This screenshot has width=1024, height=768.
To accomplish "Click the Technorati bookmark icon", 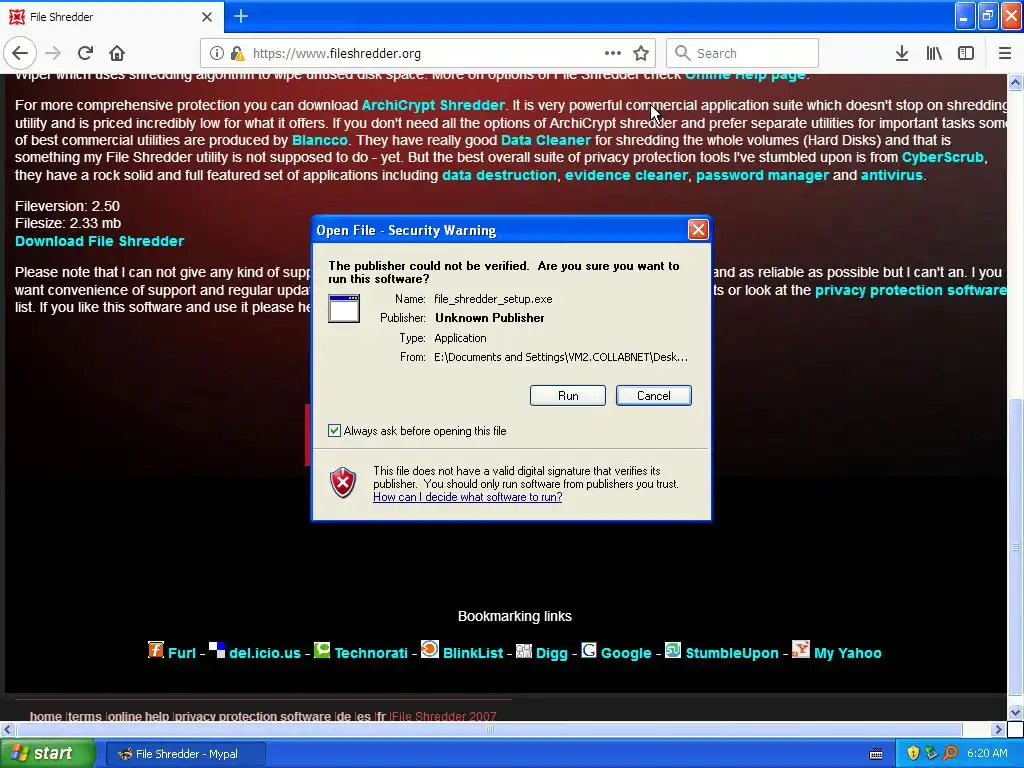I will point(322,650).
